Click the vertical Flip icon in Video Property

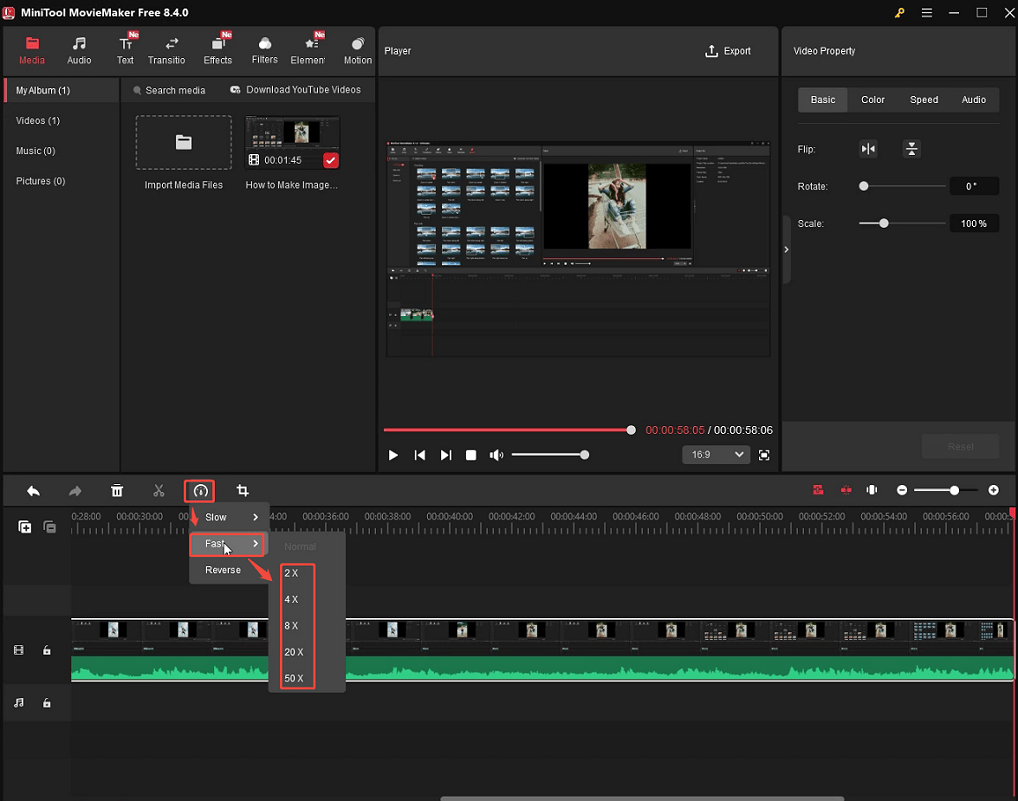911,148
